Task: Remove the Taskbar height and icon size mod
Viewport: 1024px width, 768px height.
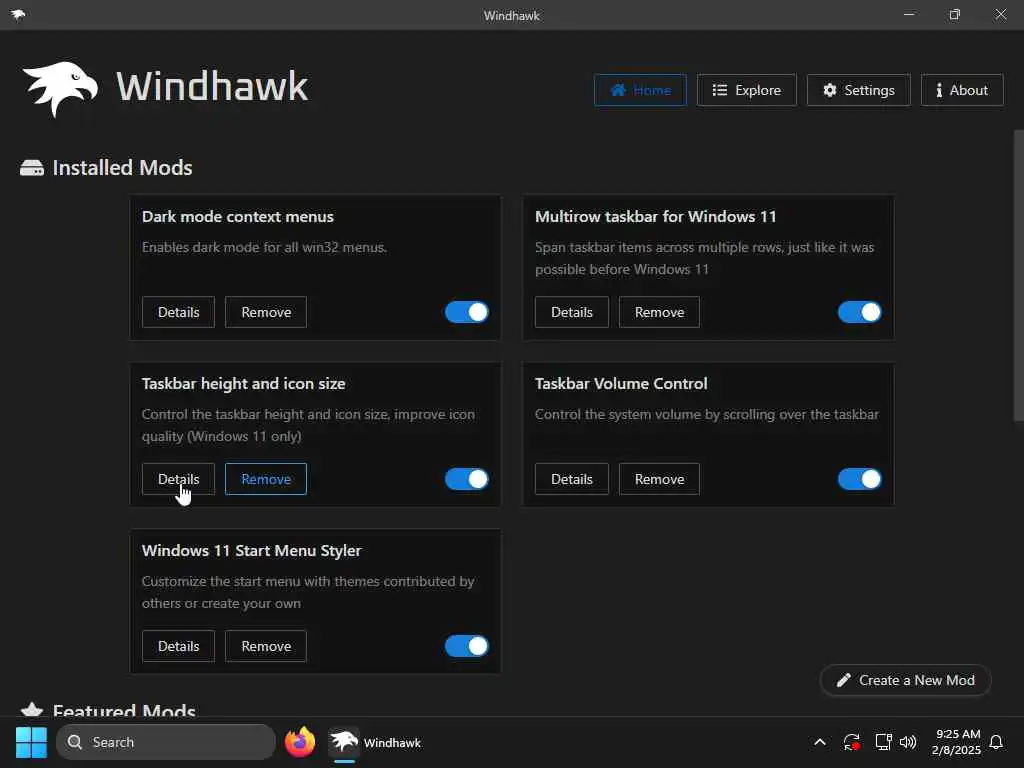Action: pyautogui.click(x=266, y=479)
